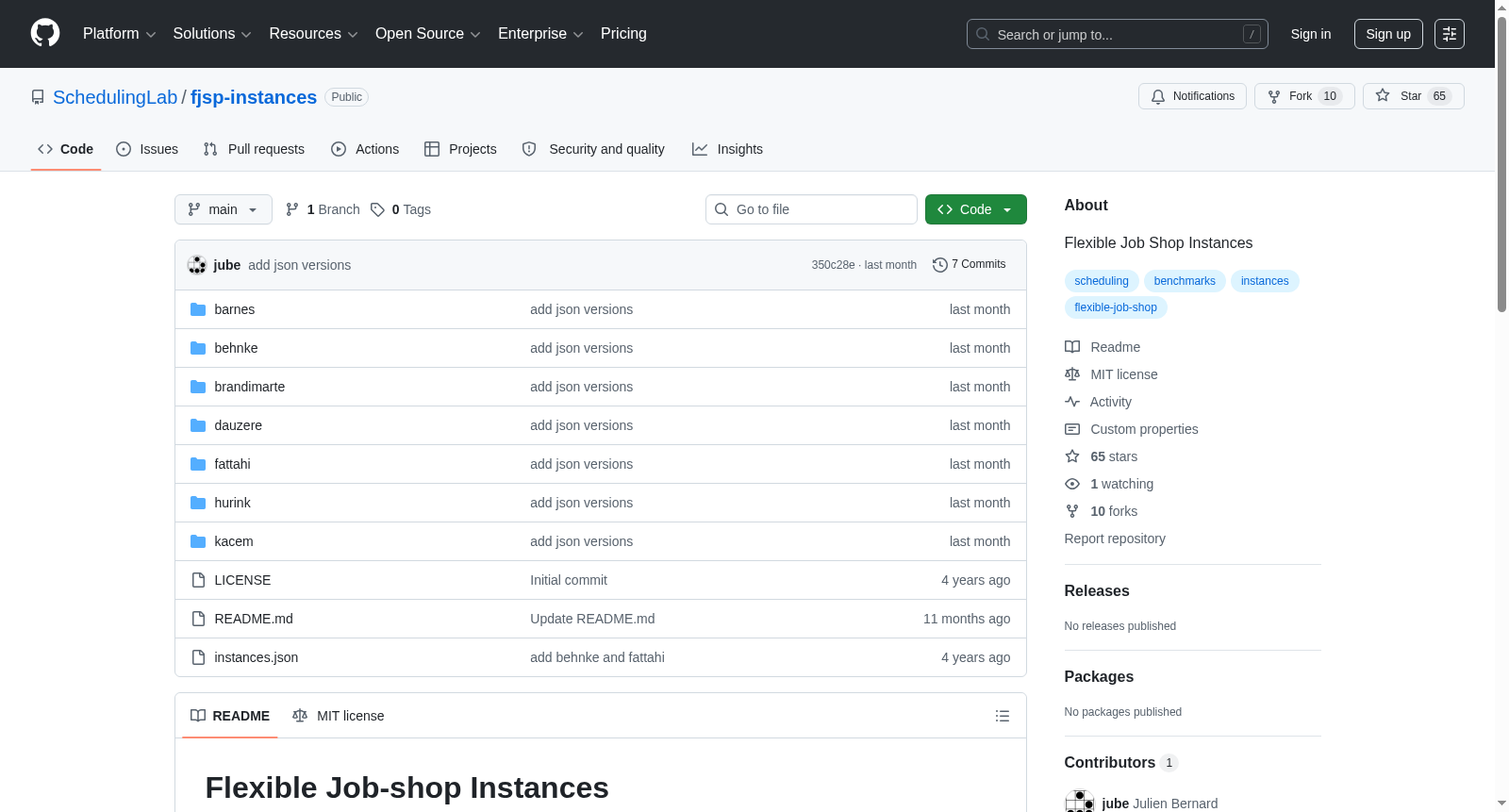Screen dimensions: 1509x812
Task: Click the behnke folder icon
Action: pos(198,348)
